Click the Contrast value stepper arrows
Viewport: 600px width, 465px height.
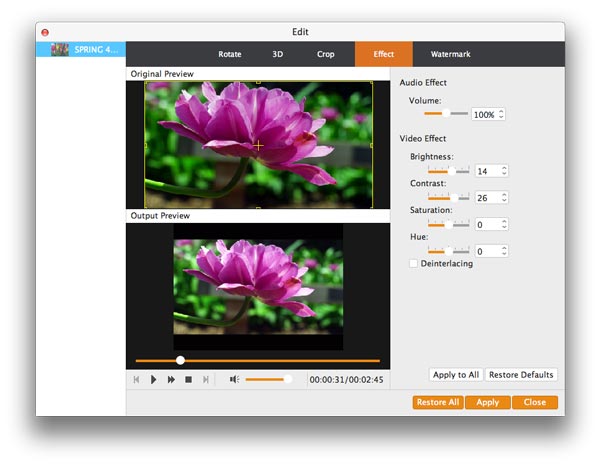[504, 197]
